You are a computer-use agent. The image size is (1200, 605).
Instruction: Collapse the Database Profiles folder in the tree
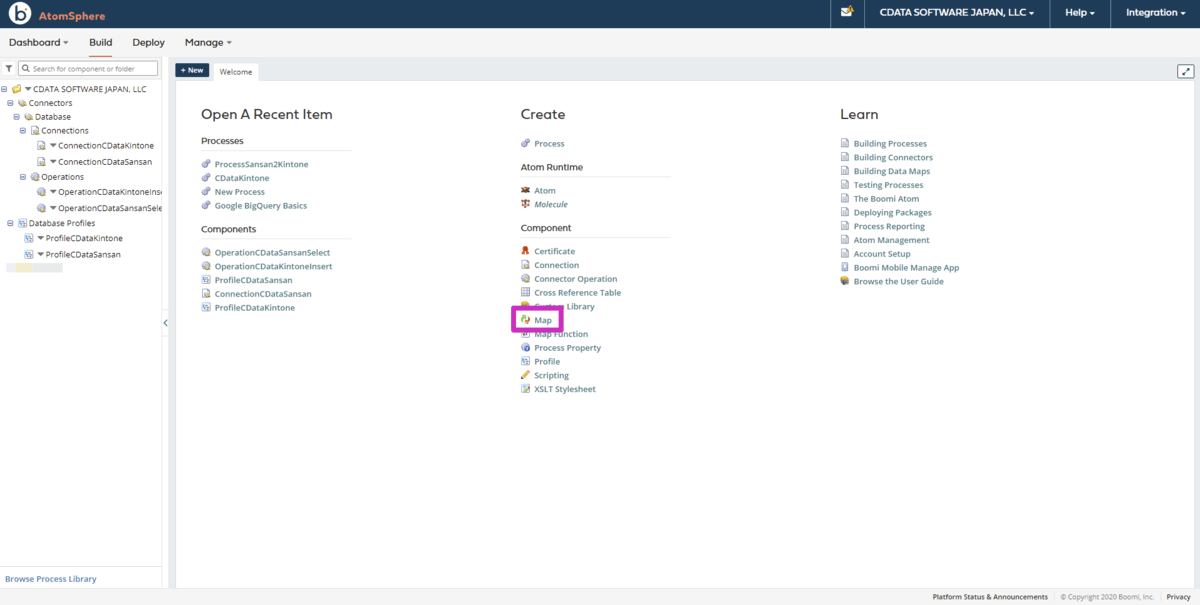click(x=10, y=223)
